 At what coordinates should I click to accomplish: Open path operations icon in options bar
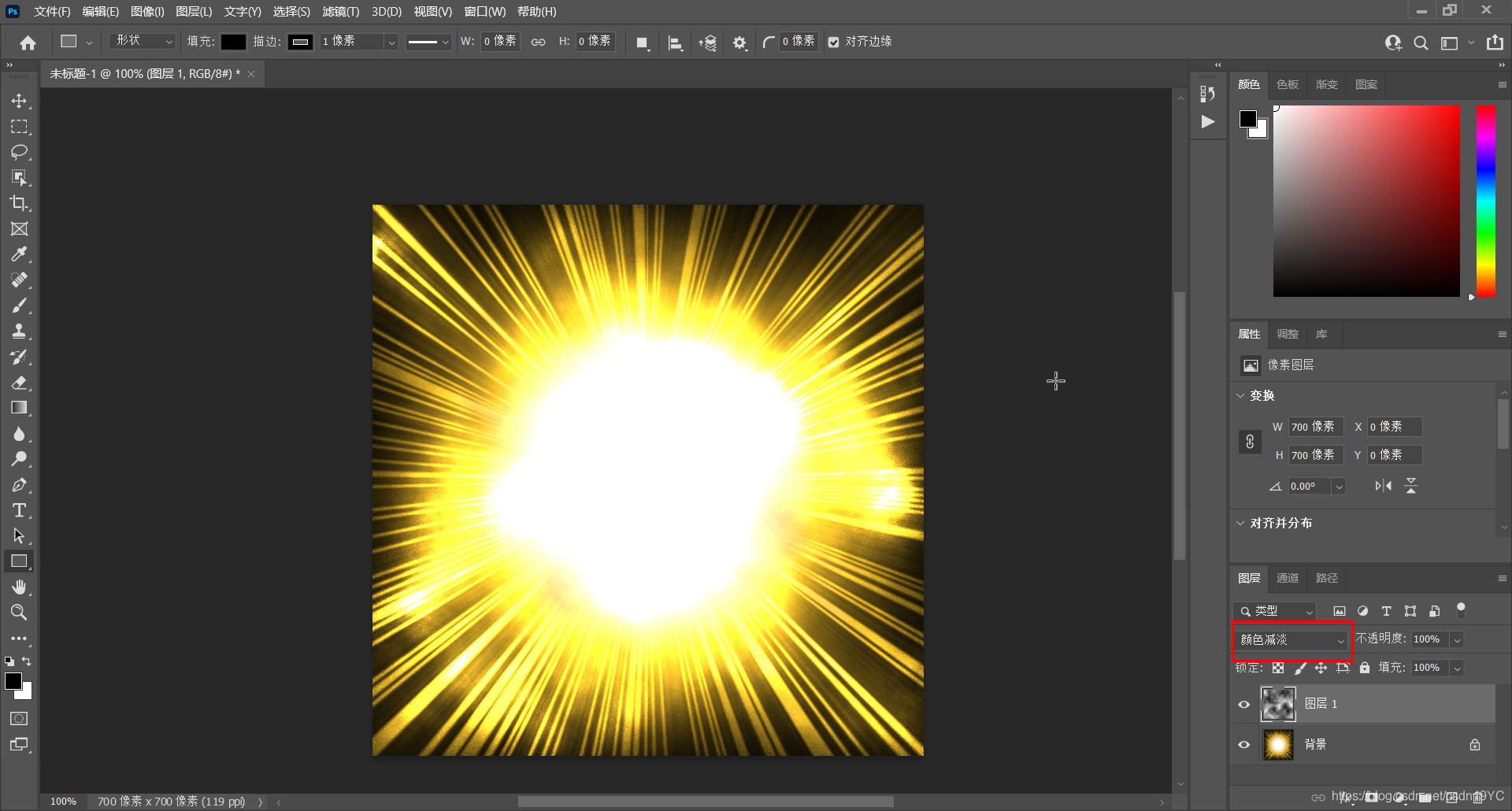tap(643, 43)
